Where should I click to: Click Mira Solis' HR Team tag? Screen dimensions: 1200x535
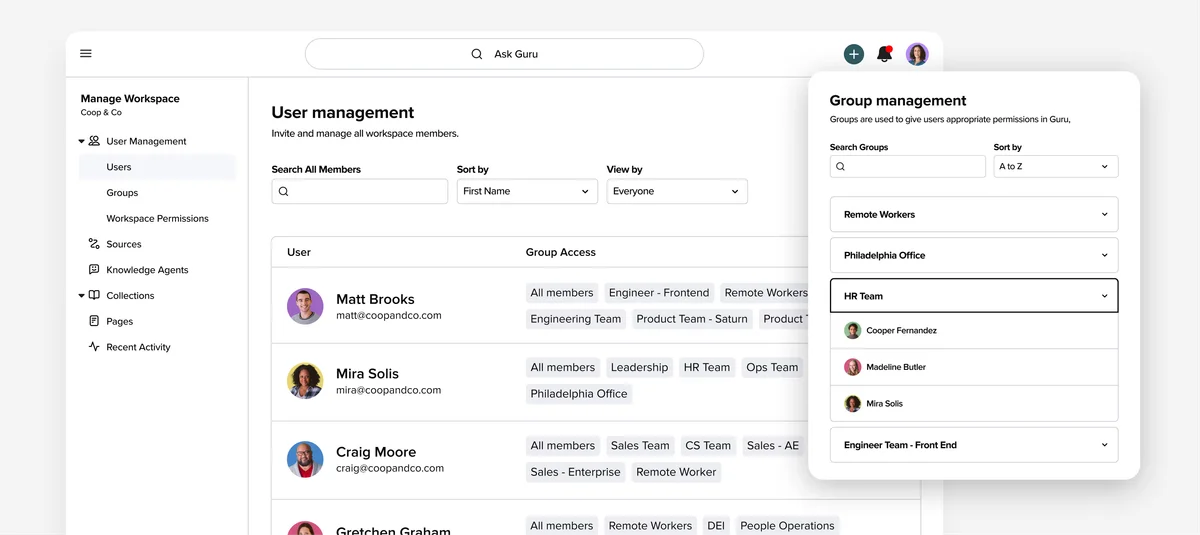(x=707, y=368)
